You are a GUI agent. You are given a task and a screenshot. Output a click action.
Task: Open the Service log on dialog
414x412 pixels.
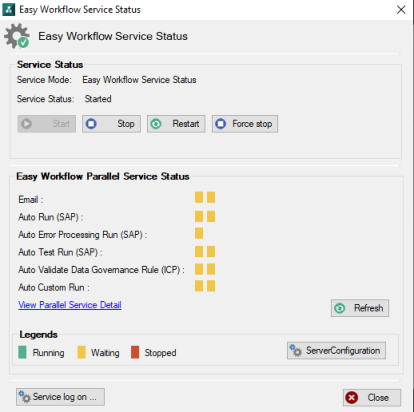click(x=60, y=397)
